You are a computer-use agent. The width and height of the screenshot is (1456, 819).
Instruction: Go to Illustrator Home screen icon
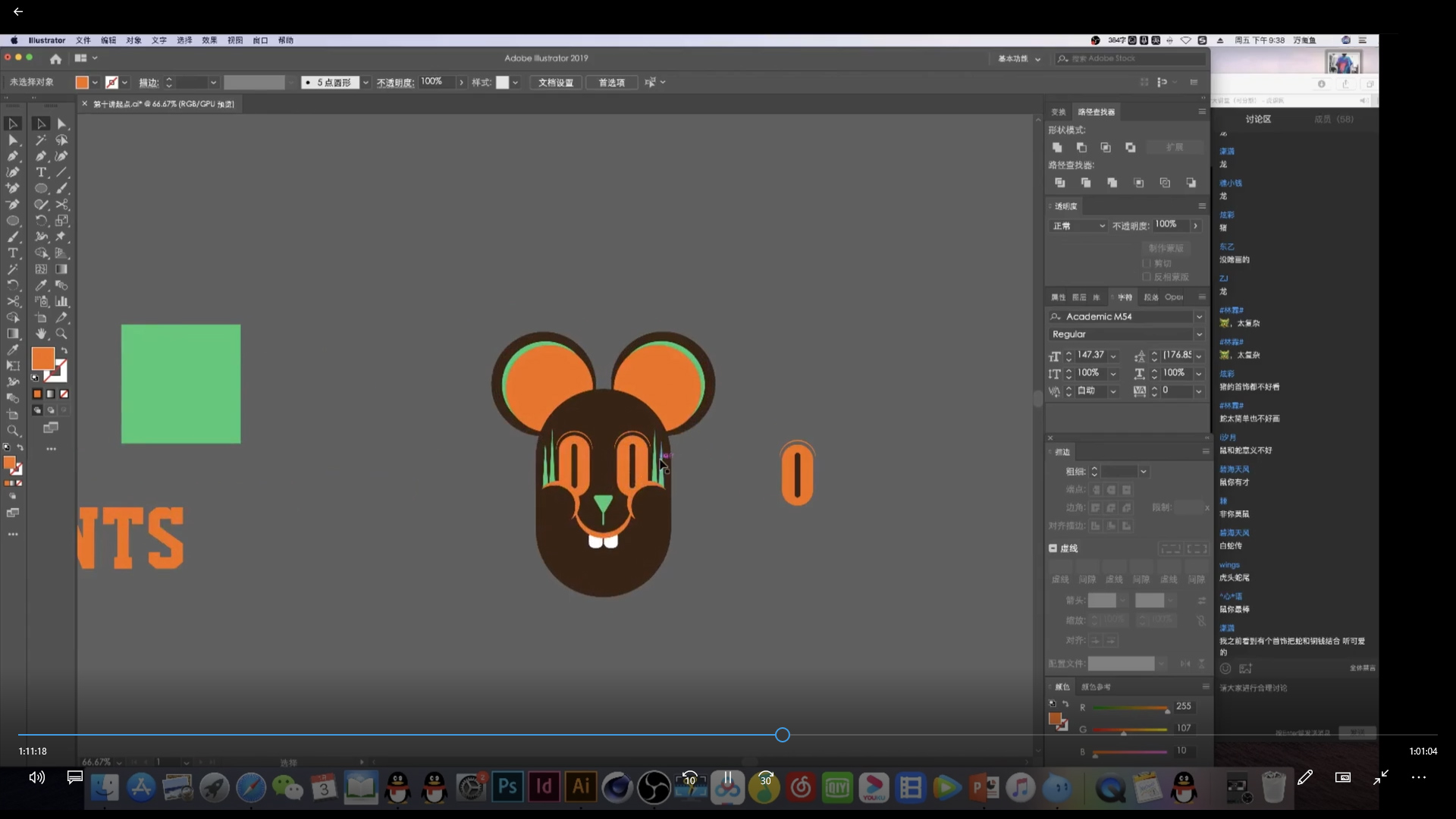[x=55, y=58]
